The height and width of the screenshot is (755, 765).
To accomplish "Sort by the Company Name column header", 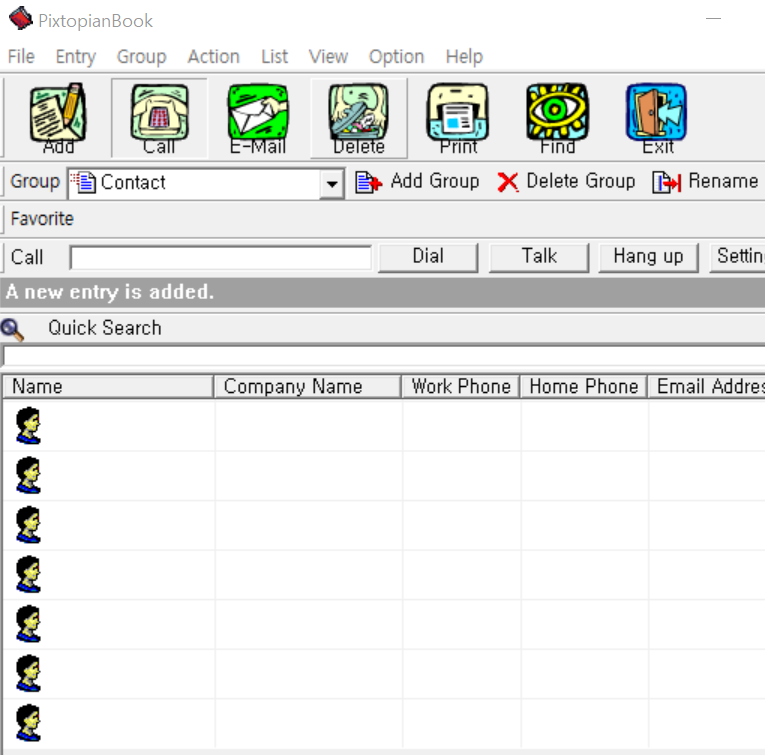I will 308,387.
